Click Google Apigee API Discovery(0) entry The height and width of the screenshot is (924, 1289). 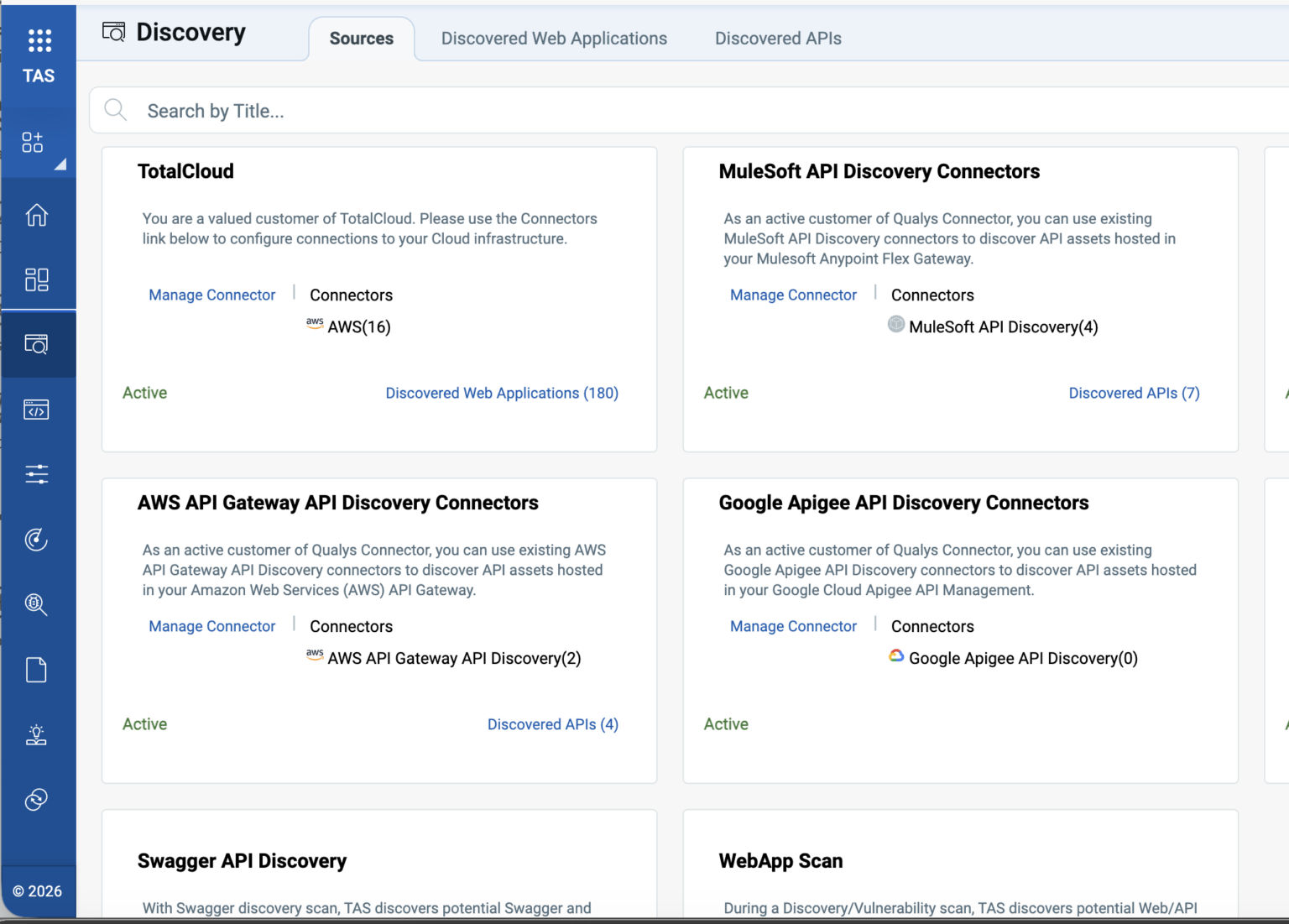pos(1013,658)
